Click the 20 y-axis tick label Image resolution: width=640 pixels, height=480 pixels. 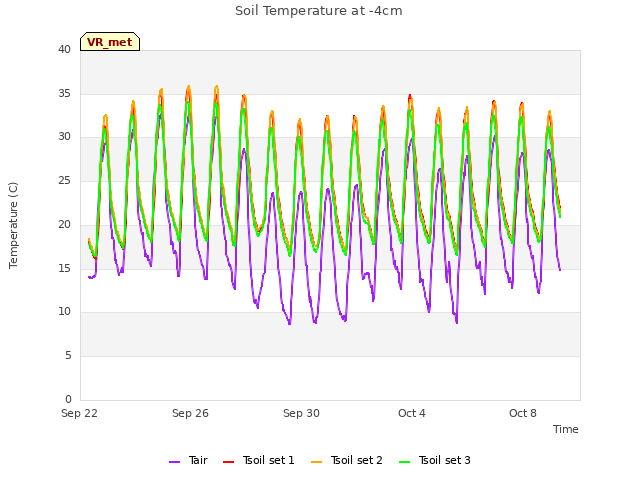pos(64,224)
